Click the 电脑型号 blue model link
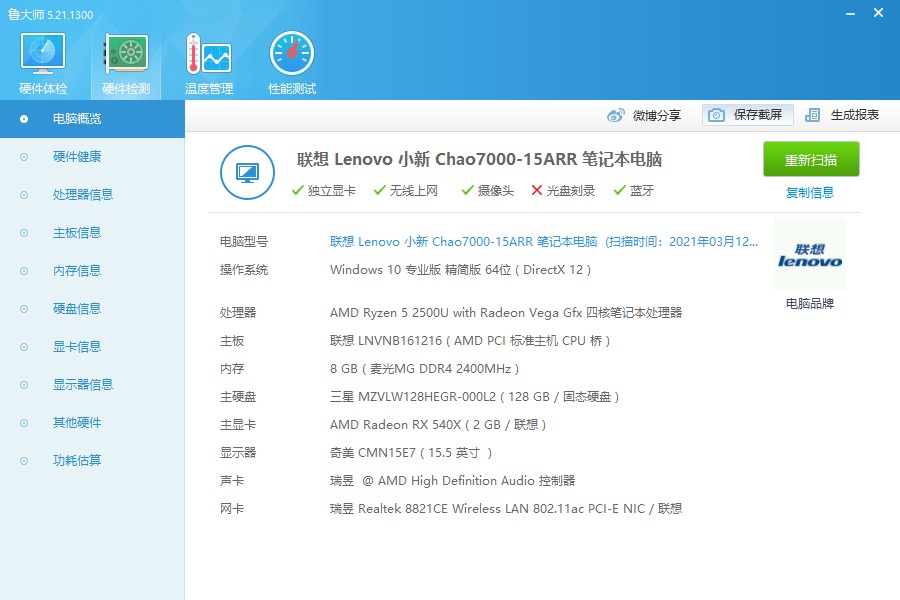 point(544,242)
